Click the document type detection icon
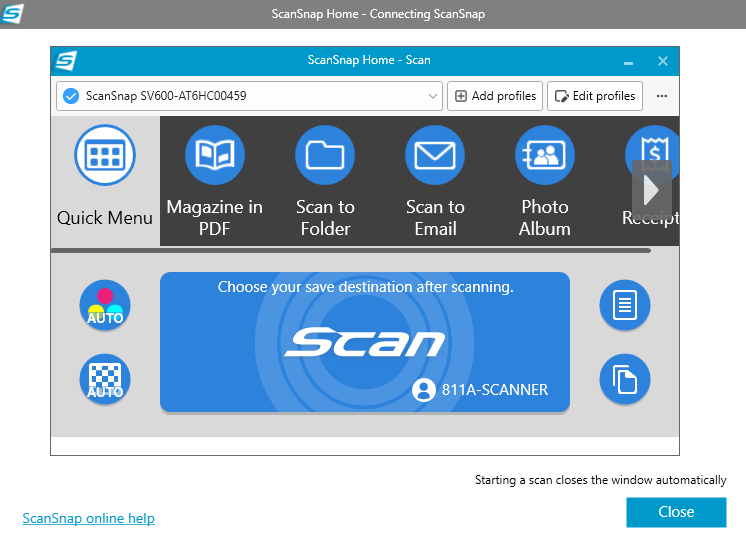Screen dimensions: 746x546 coord(625,305)
